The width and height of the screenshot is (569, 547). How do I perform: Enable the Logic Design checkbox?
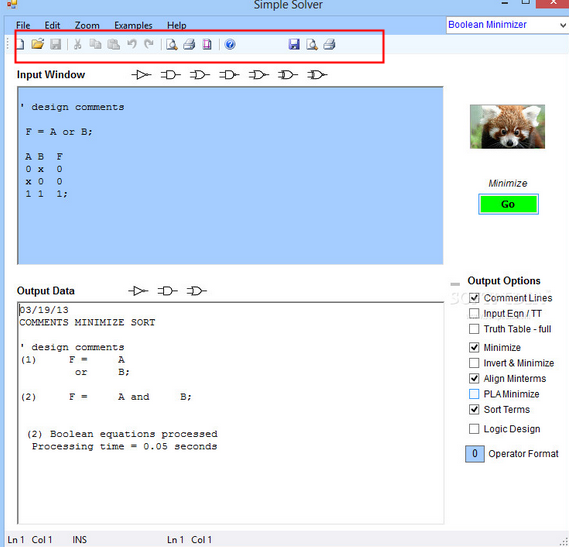pyautogui.click(x=474, y=429)
